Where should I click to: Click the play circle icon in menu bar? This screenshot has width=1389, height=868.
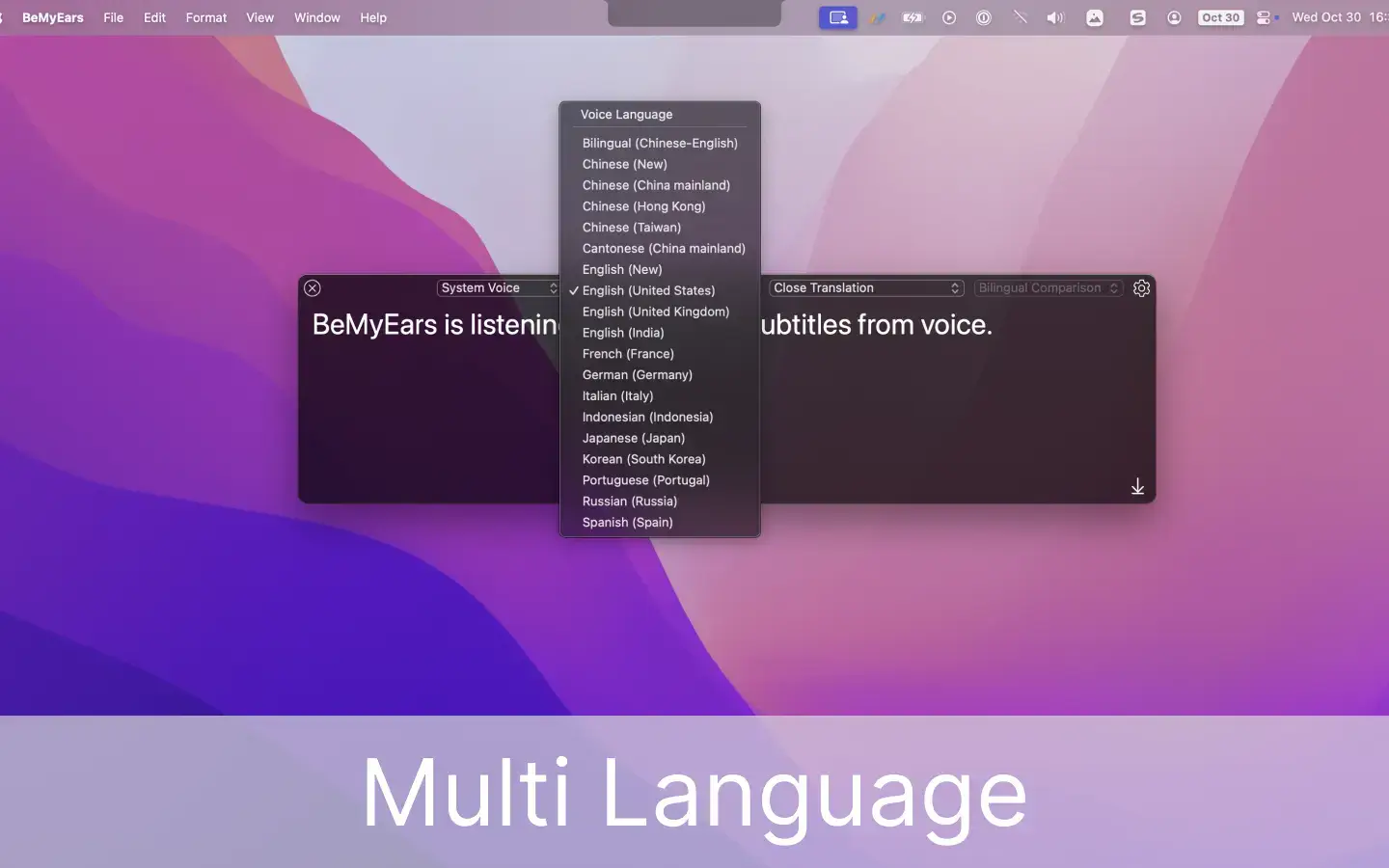(x=949, y=17)
